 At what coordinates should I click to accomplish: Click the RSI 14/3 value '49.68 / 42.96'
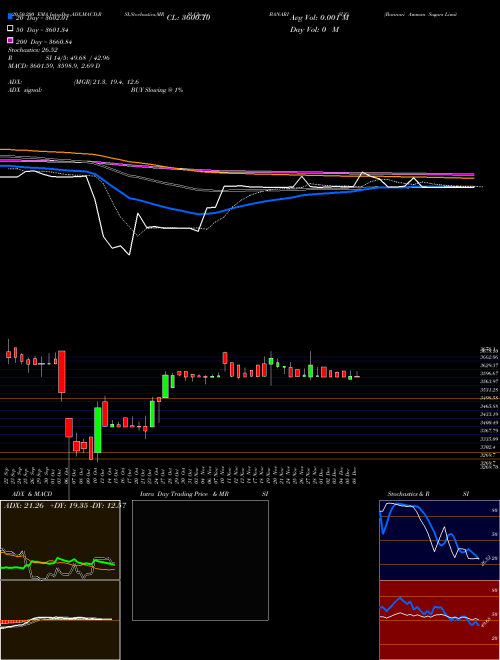tap(91, 58)
